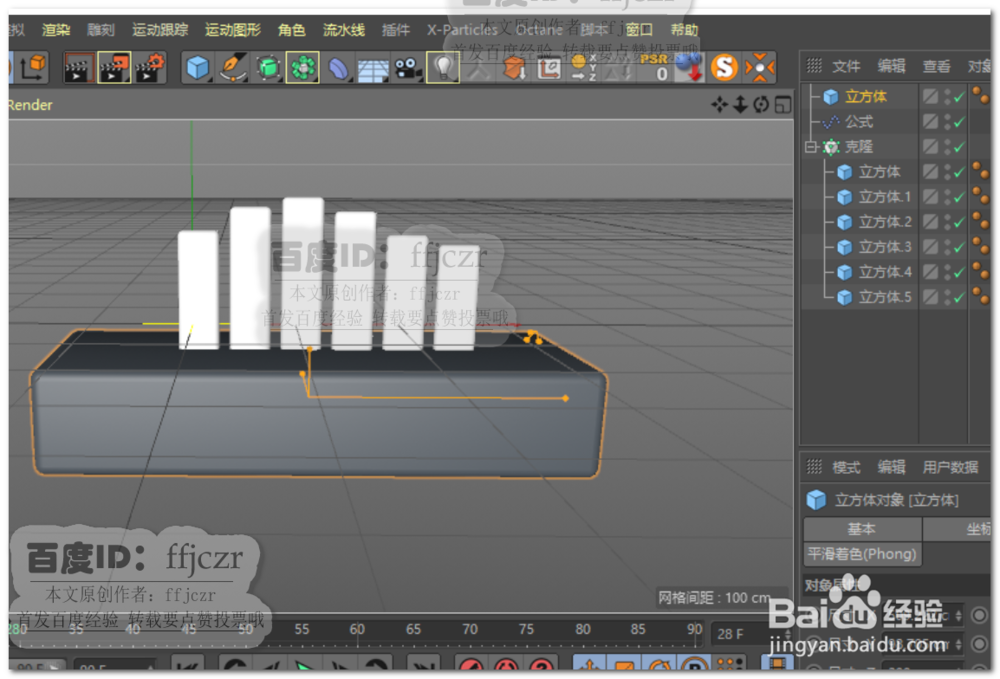
Task: Toggle the layer square for 立方体.5
Action: [931, 297]
